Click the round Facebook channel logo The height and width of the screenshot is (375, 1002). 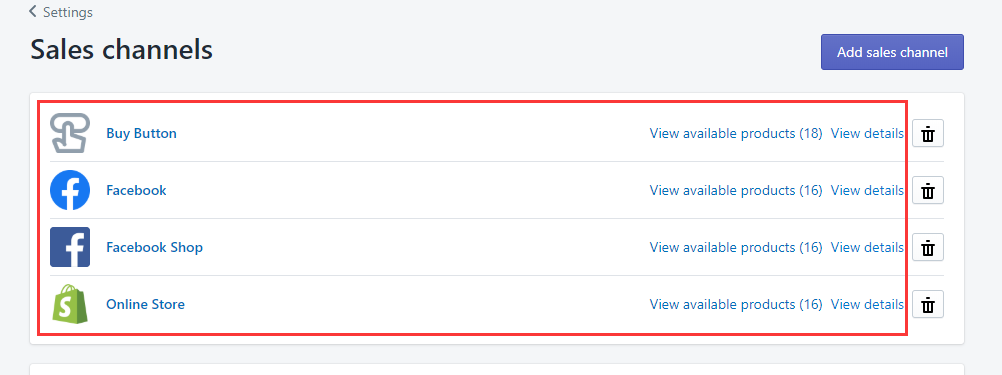(70, 190)
